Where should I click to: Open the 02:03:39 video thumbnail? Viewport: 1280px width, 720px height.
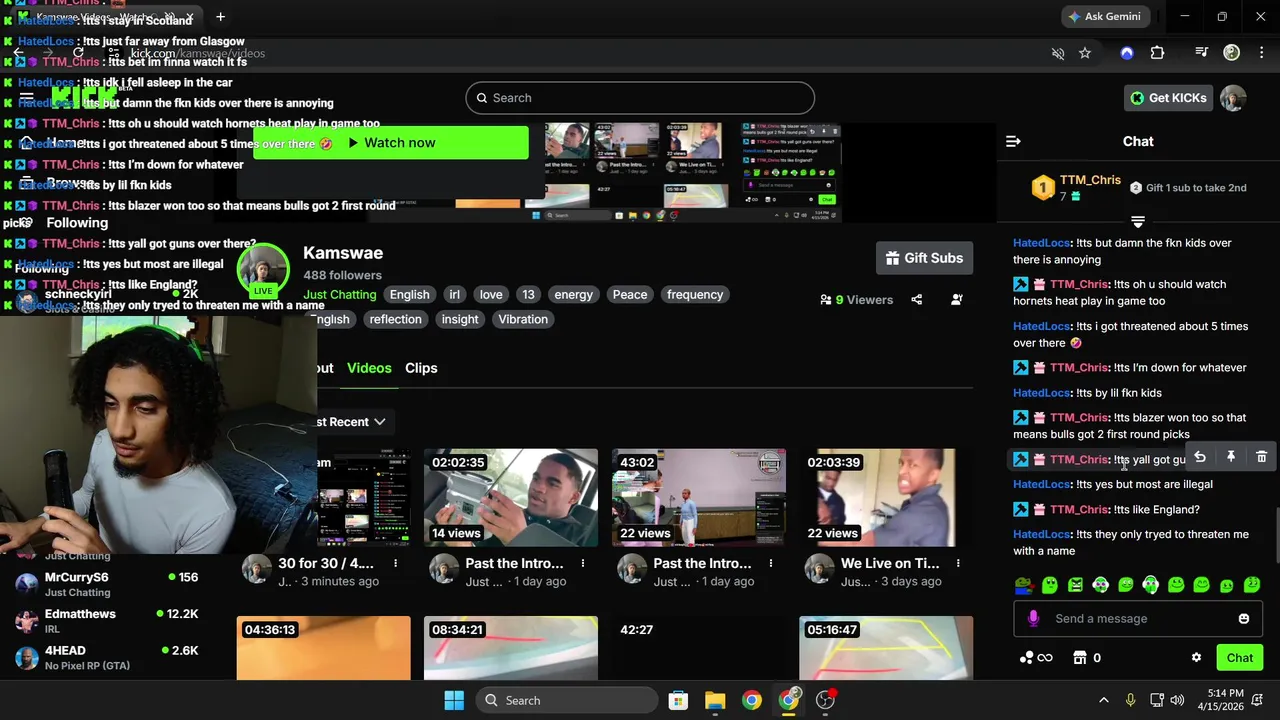pyautogui.click(x=886, y=498)
